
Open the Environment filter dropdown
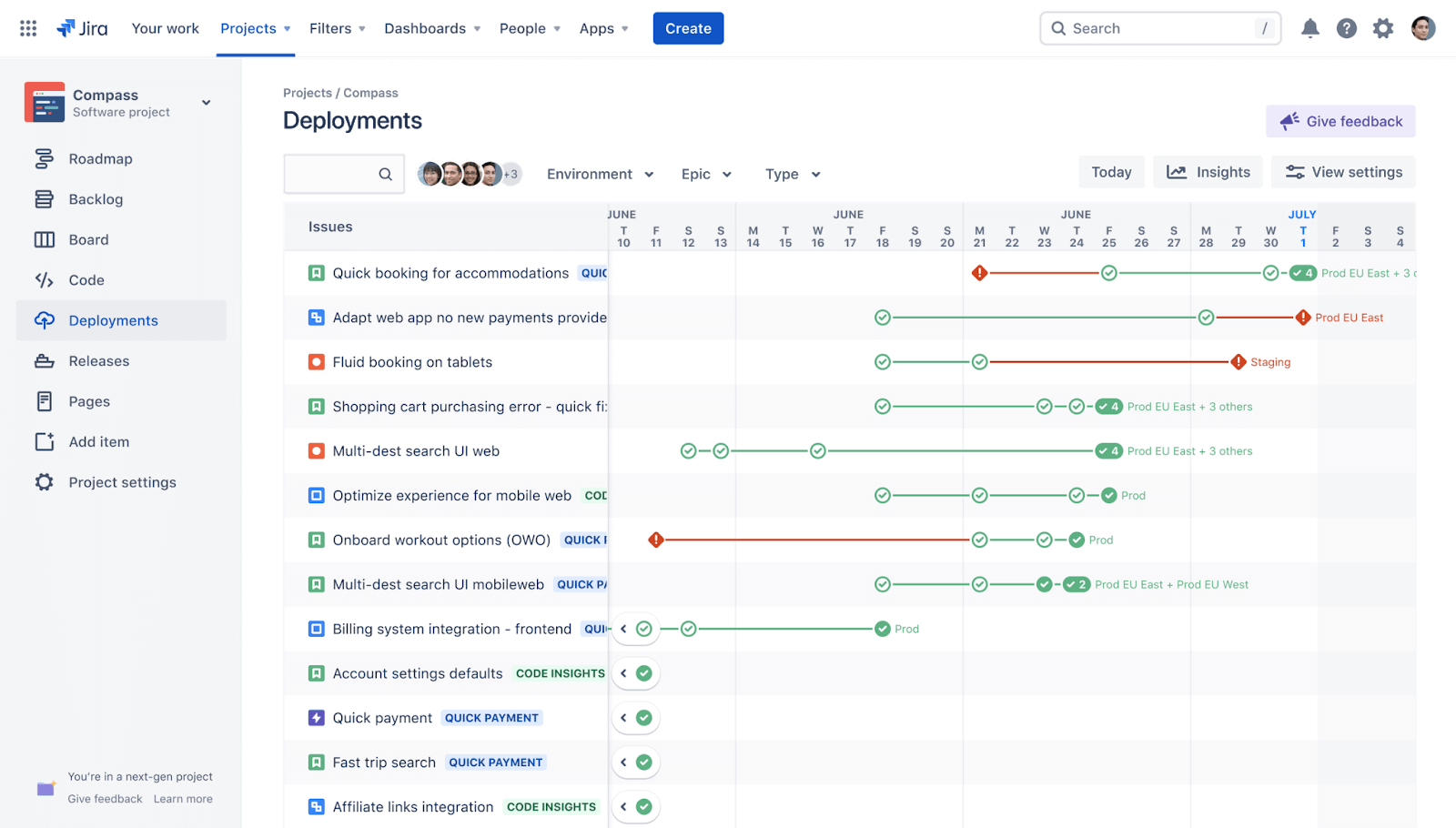tap(599, 174)
